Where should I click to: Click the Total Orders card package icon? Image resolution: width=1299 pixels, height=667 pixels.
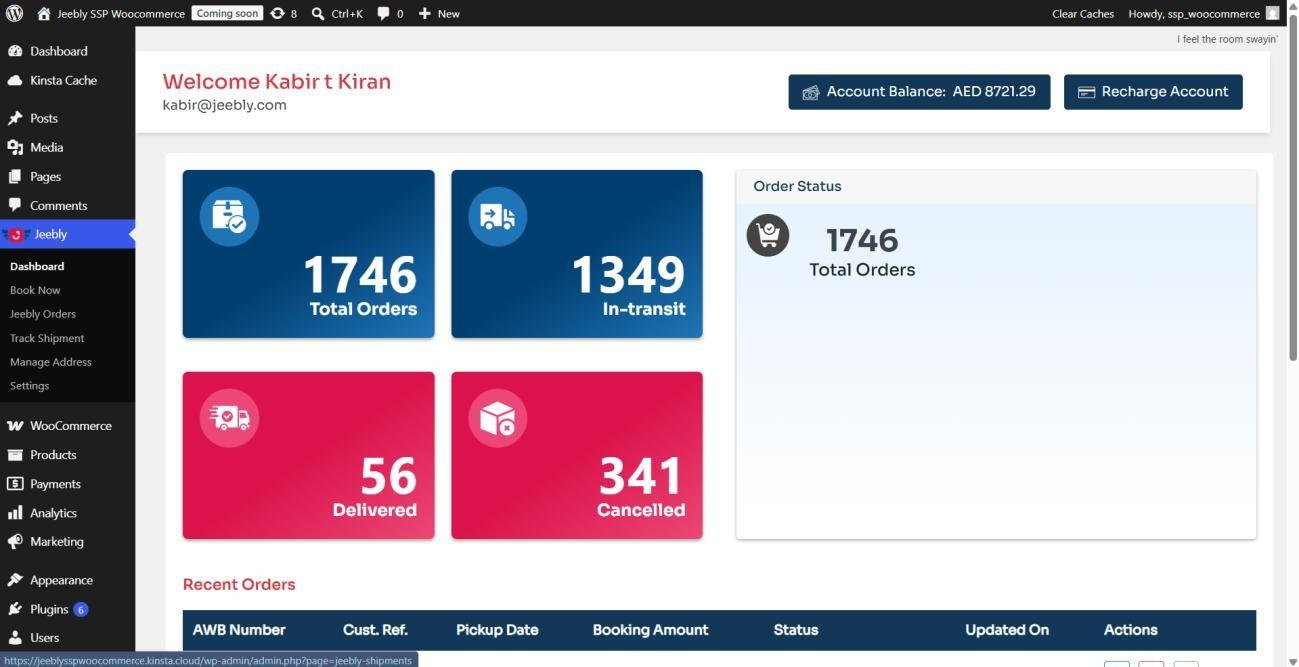(x=229, y=216)
